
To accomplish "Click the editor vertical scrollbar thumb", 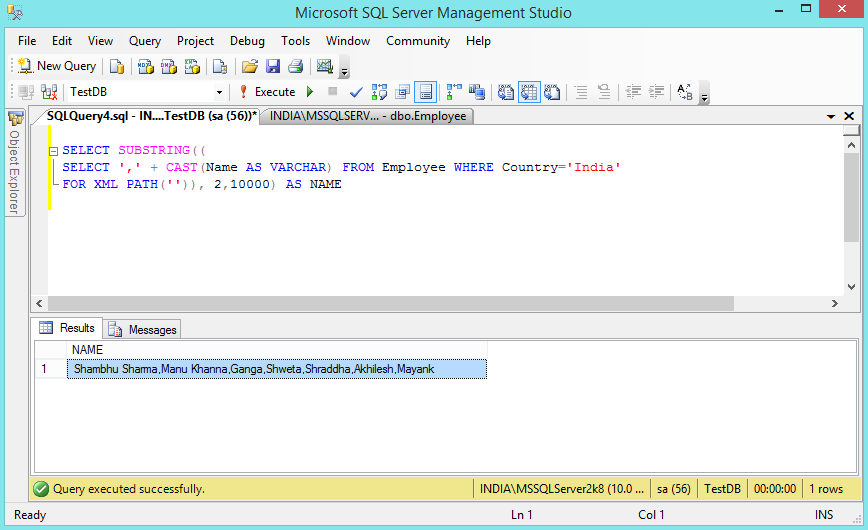I will [x=851, y=197].
